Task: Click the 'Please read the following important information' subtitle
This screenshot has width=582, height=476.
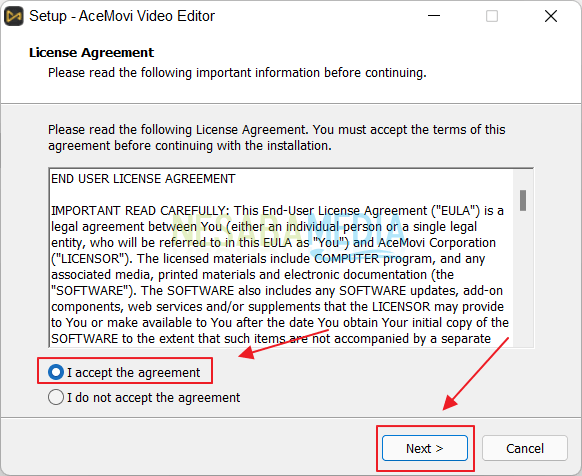Action: tap(237, 73)
